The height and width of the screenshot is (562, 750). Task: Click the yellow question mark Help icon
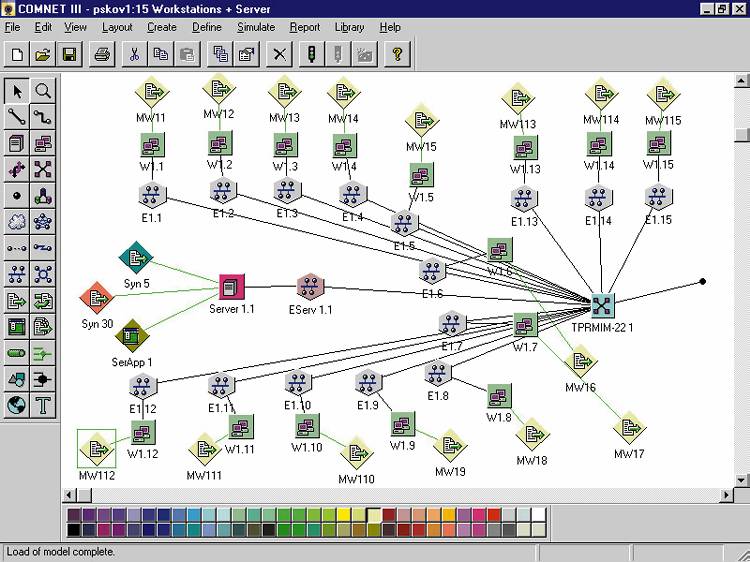point(397,54)
